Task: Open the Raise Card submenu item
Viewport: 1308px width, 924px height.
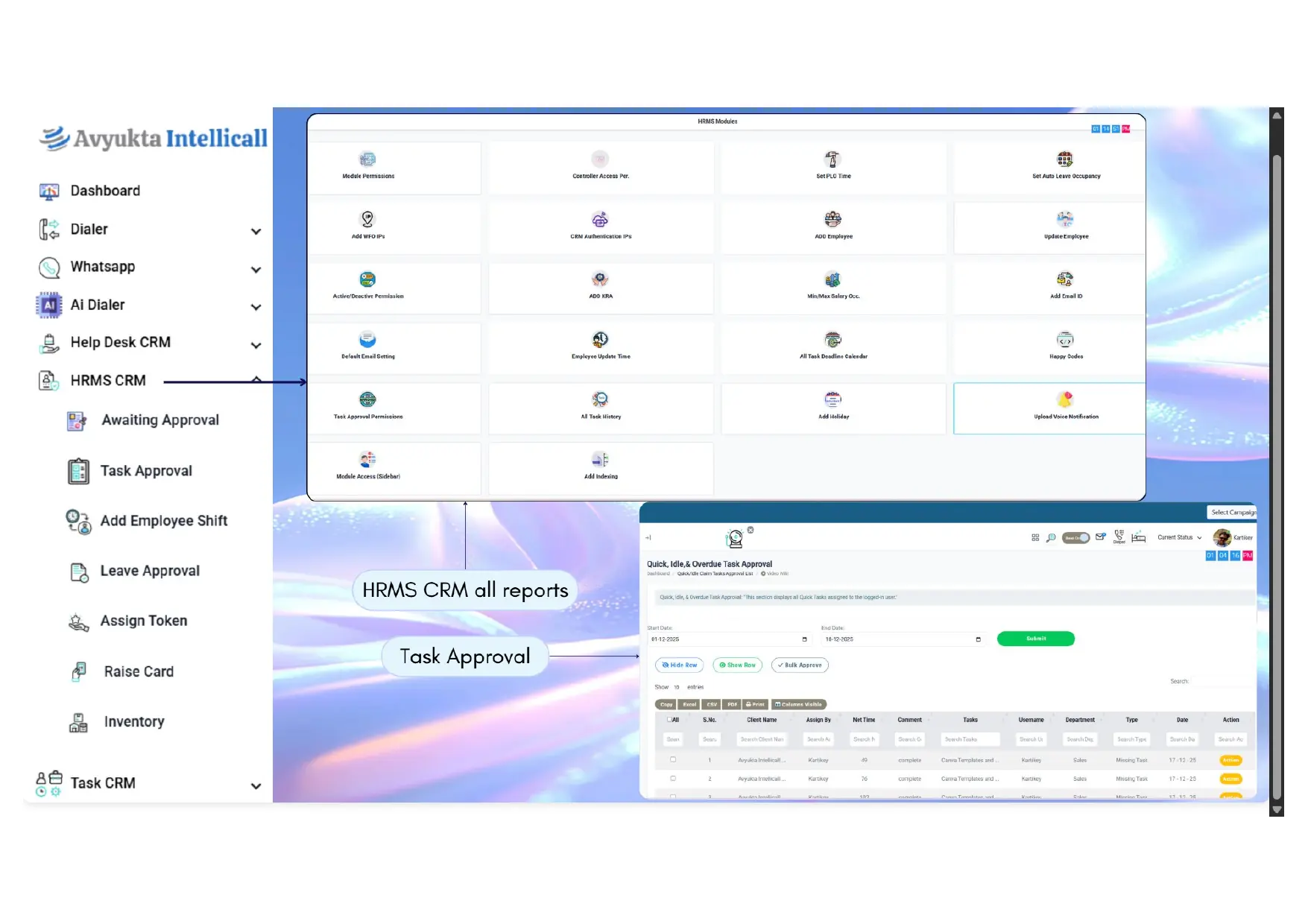Action: click(122, 671)
